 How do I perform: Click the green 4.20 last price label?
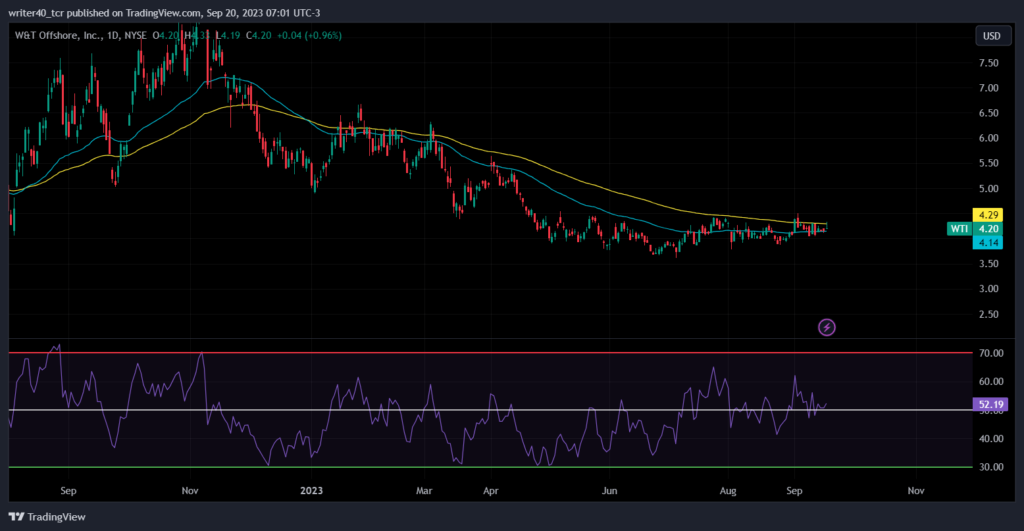coord(988,229)
